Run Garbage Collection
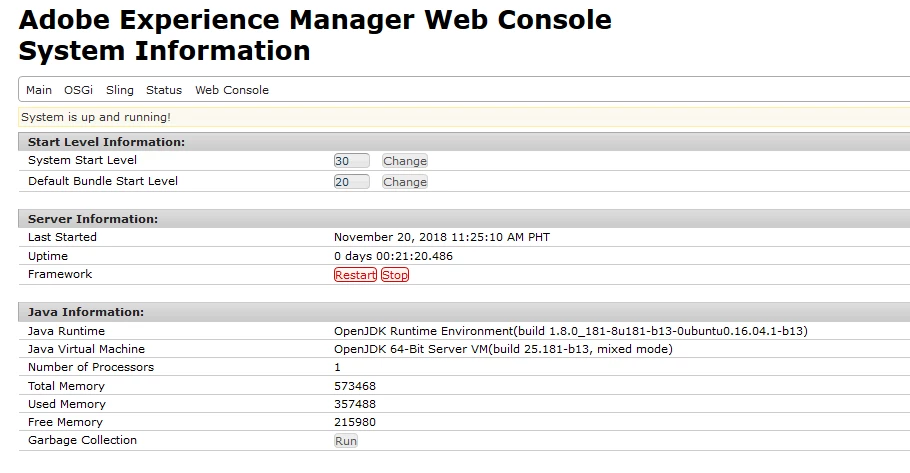Image resolution: width=910 pixels, height=473 pixels. (x=346, y=441)
